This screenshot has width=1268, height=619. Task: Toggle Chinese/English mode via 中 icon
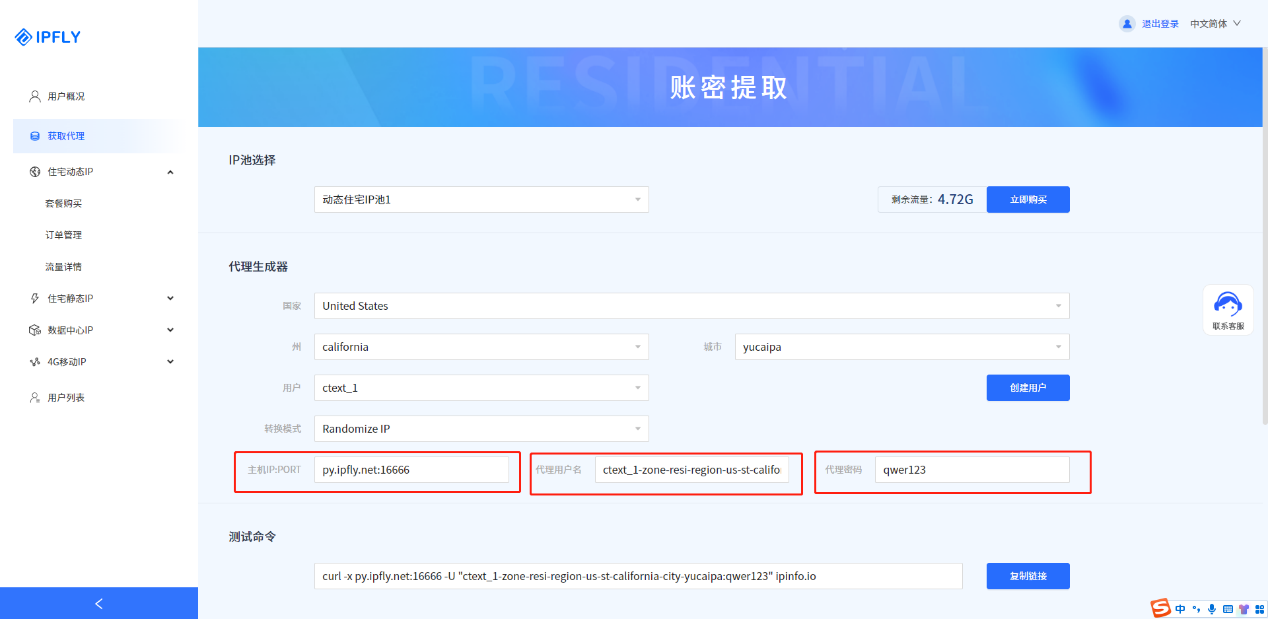pyautogui.click(x=1180, y=609)
